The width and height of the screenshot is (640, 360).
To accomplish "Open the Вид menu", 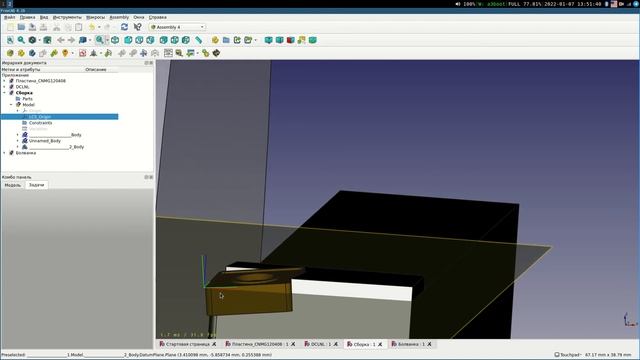I will click(44, 17).
